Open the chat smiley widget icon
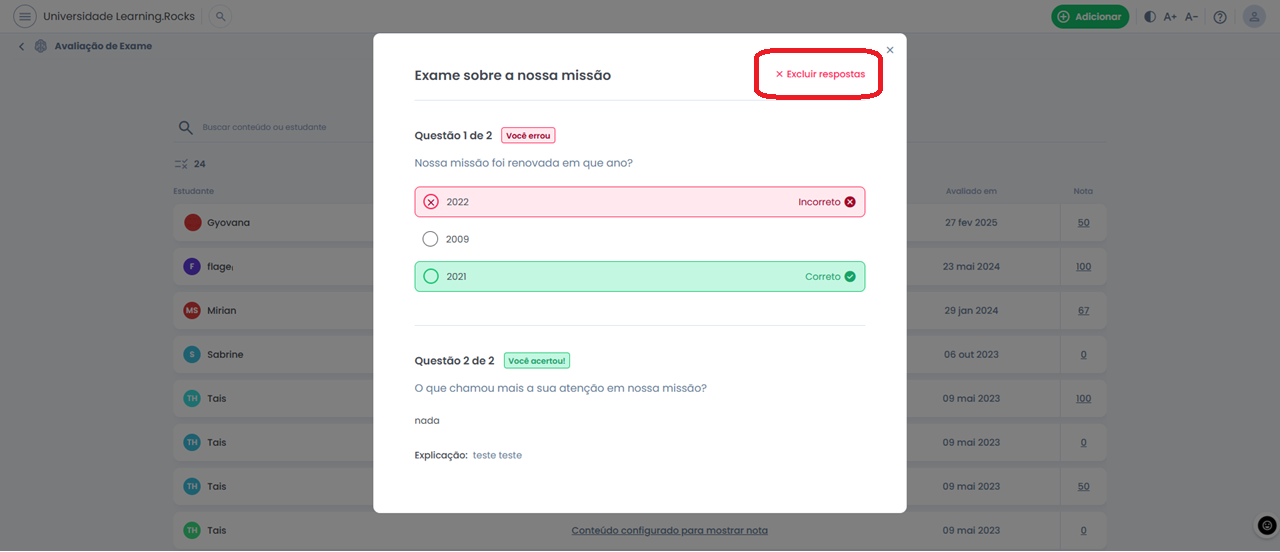This screenshot has width=1280, height=552. tap(1267, 525)
